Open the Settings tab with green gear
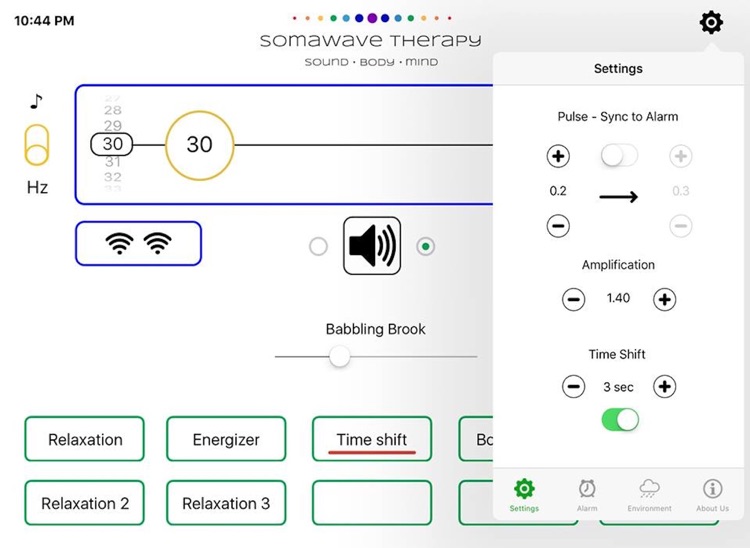The height and width of the screenshot is (548, 750). (524, 495)
